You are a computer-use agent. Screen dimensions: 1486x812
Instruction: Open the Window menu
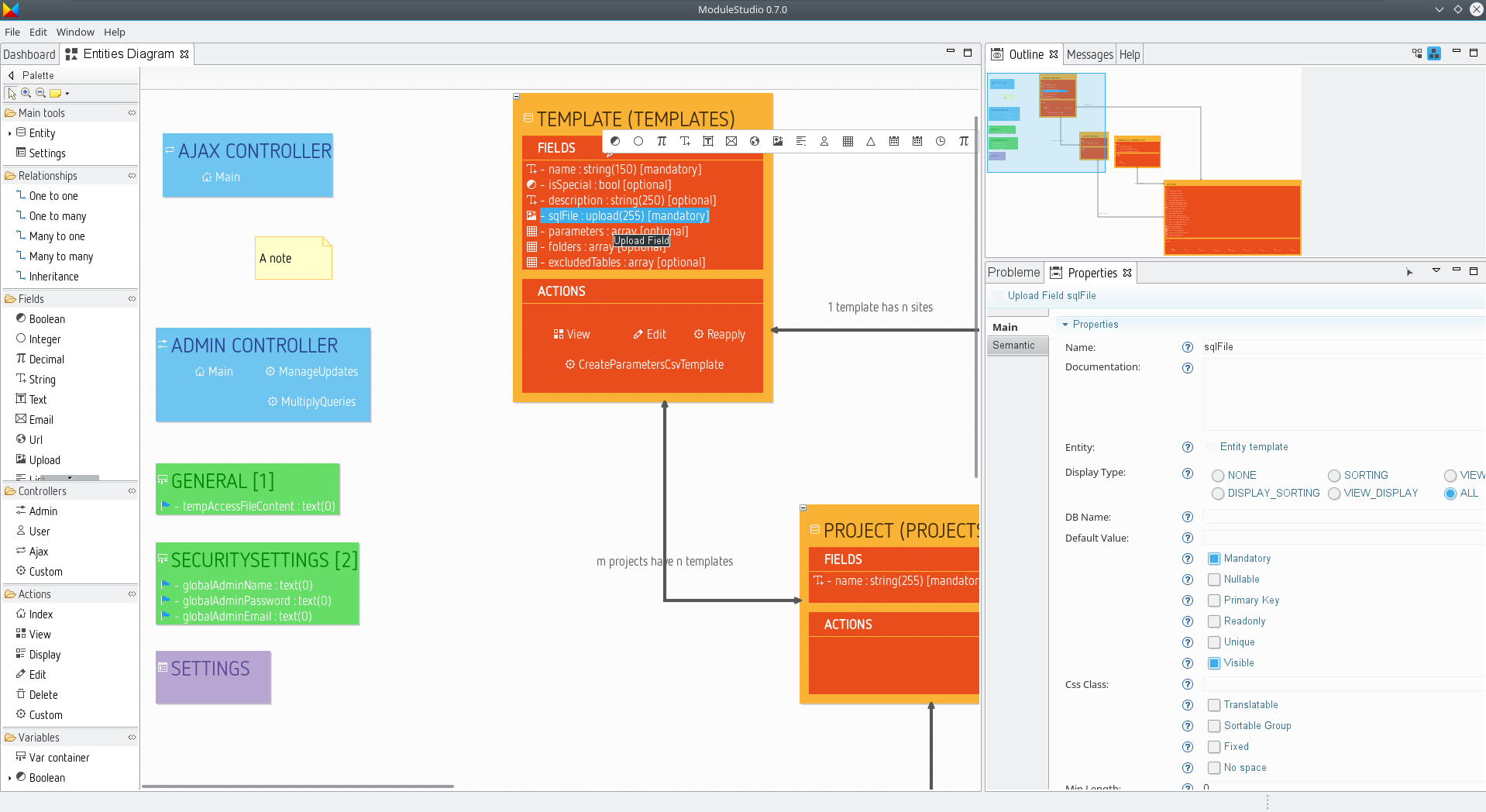[x=75, y=32]
